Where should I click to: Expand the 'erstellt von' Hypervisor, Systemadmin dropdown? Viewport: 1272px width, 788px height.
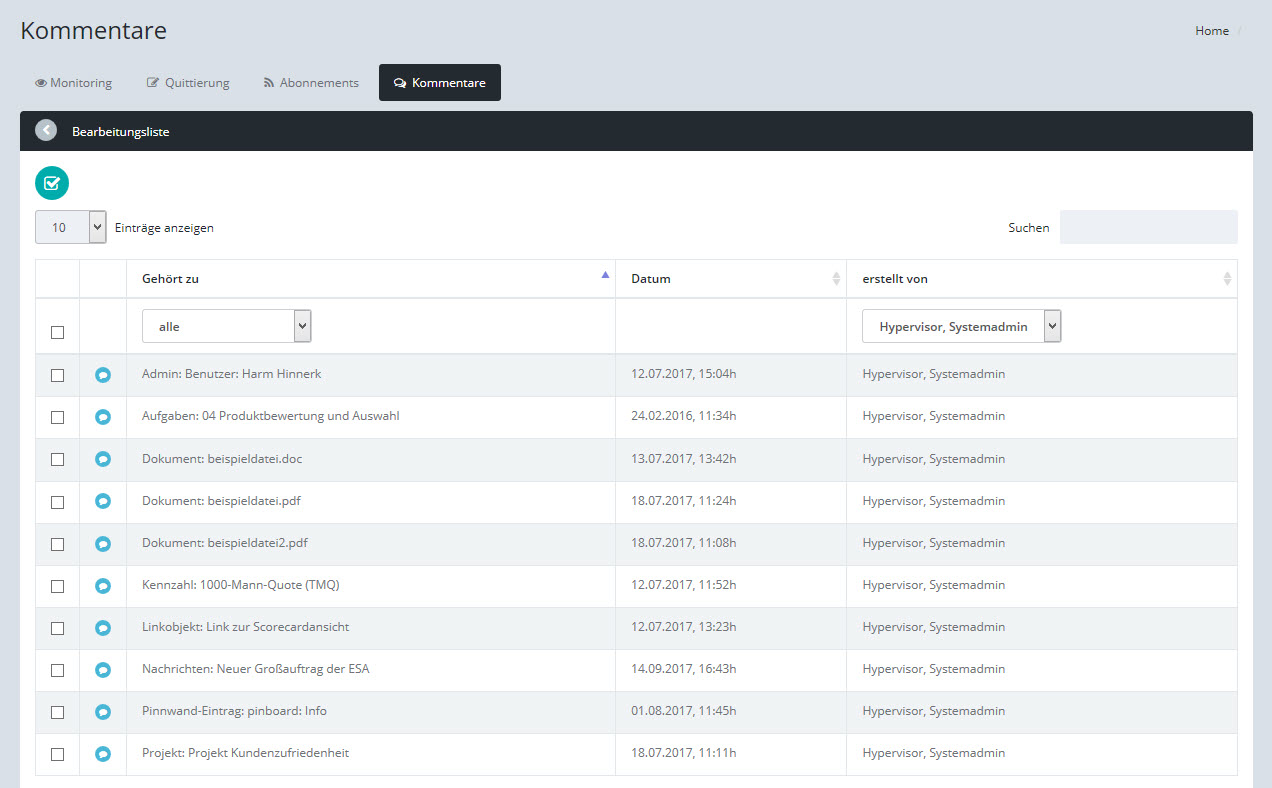961,326
